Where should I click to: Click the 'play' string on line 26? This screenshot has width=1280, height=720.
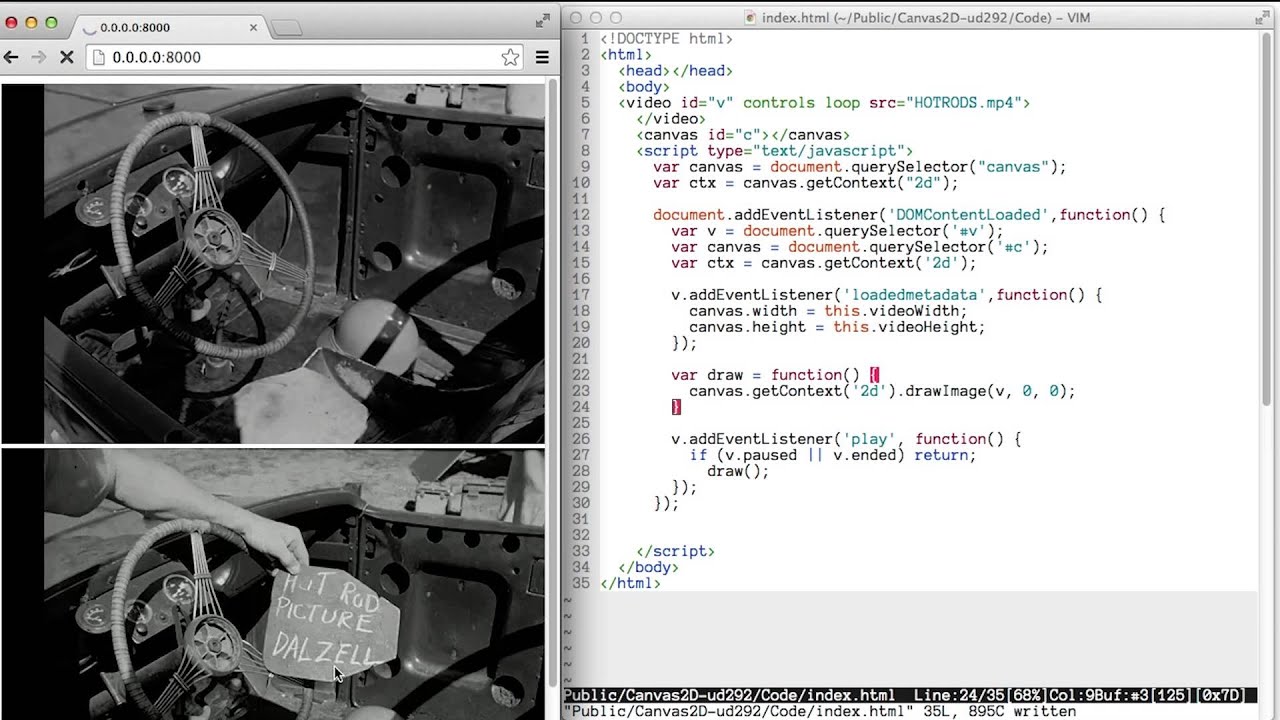(870, 439)
